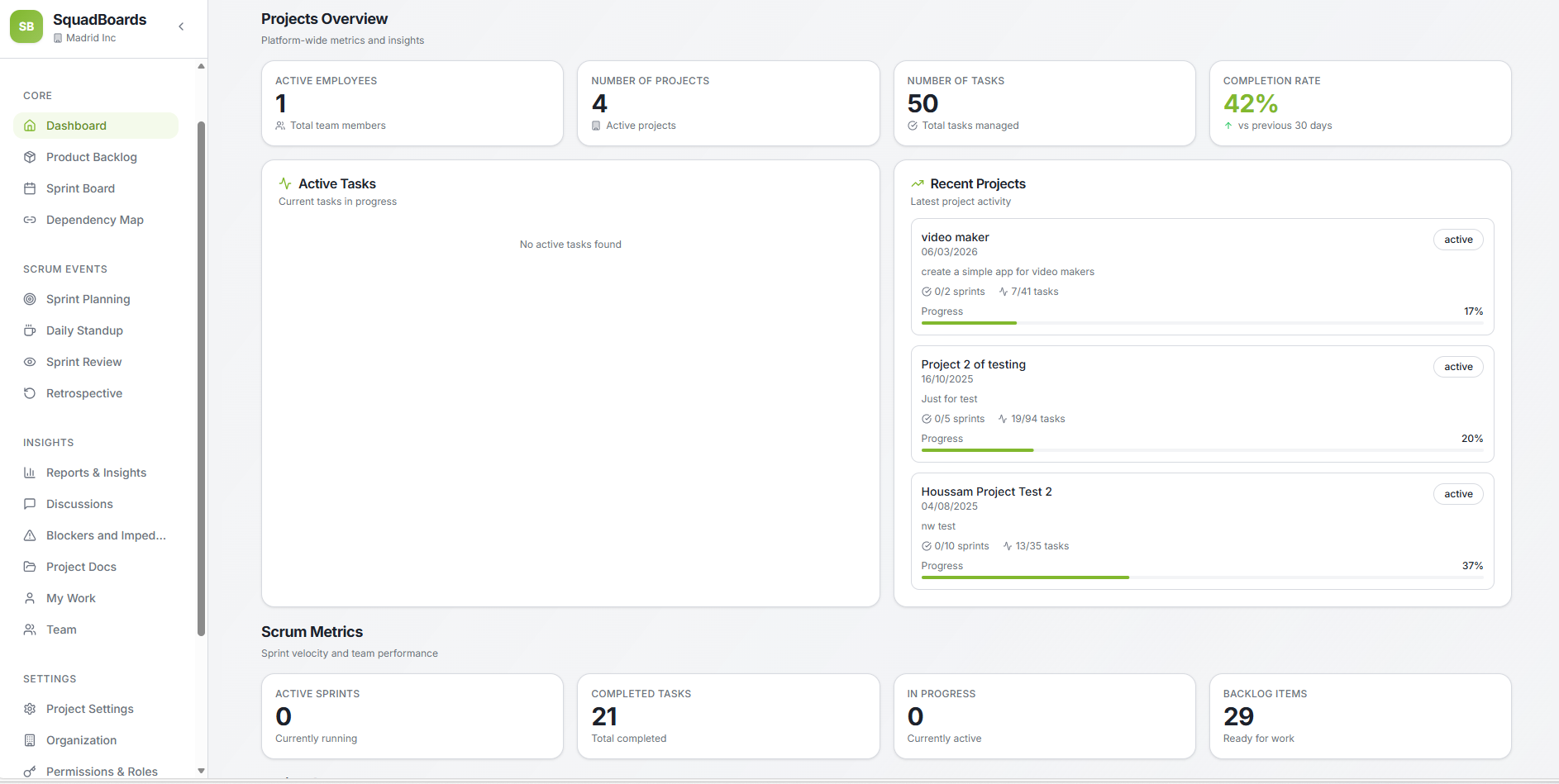Click the Active Employees card

(412, 103)
